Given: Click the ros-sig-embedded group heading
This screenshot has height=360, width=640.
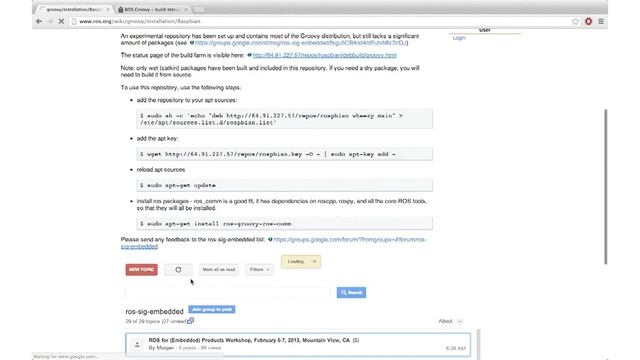Looking at the screenshot, I should [x=154, y=311].
